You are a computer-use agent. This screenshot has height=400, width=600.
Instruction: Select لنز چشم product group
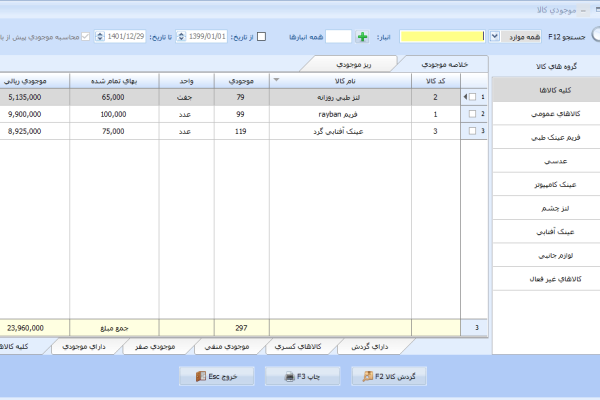click(x=546, y=208)
